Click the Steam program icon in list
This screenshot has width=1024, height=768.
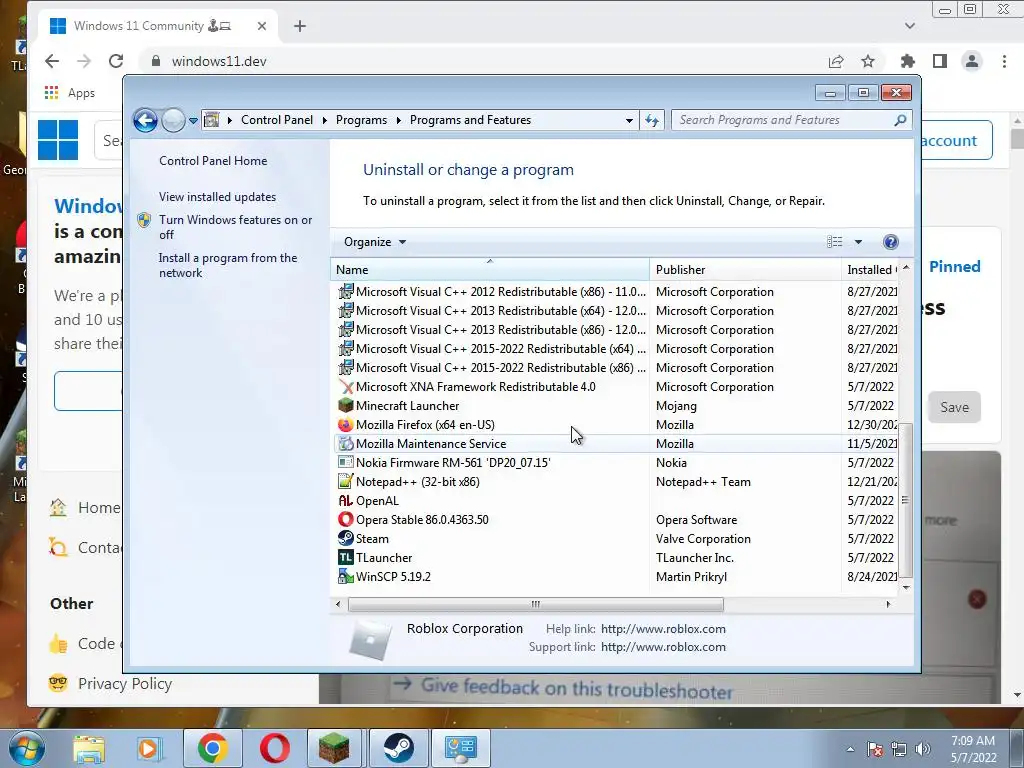[x=345, y=538]
